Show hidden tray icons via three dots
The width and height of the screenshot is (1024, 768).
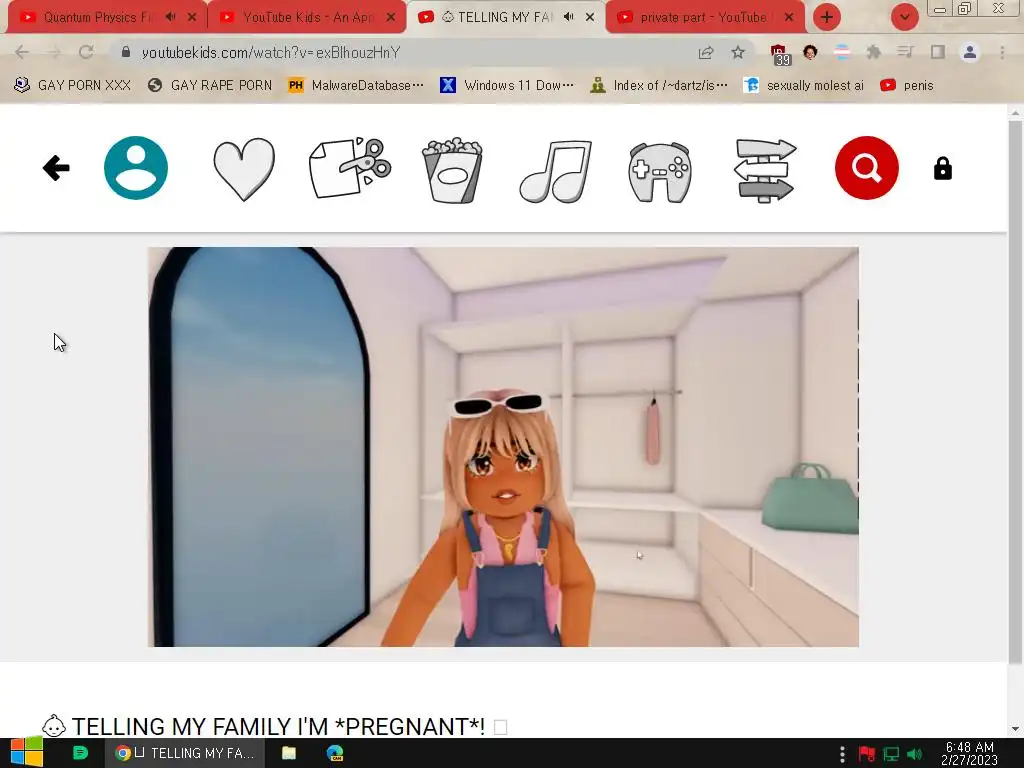842,754
